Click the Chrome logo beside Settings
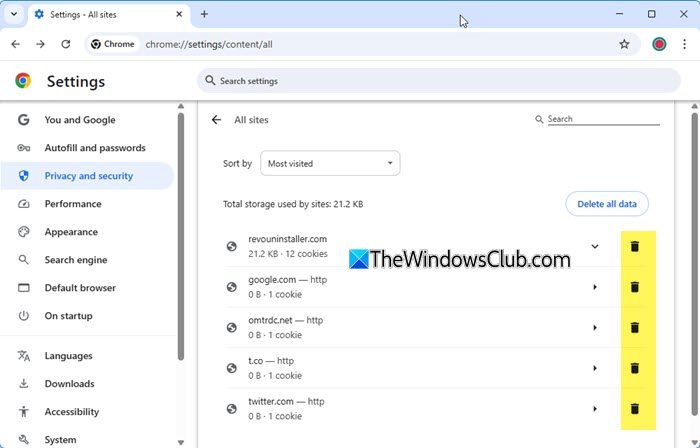The image size is (700, 448). (x=23, y=81)
